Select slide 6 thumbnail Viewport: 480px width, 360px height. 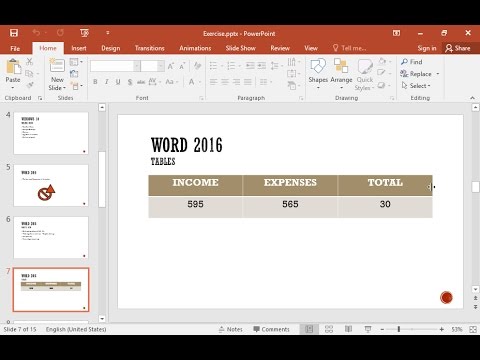click(51, 238)
